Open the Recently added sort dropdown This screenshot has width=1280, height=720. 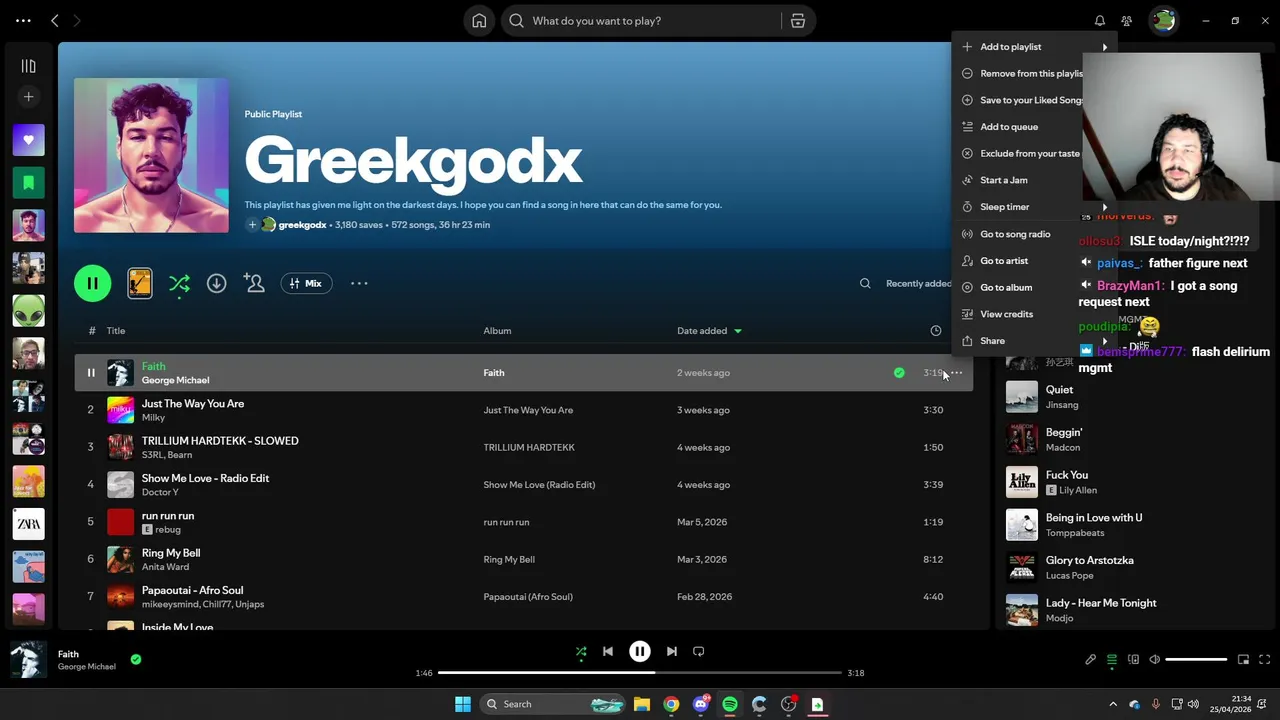click(918, 284)
